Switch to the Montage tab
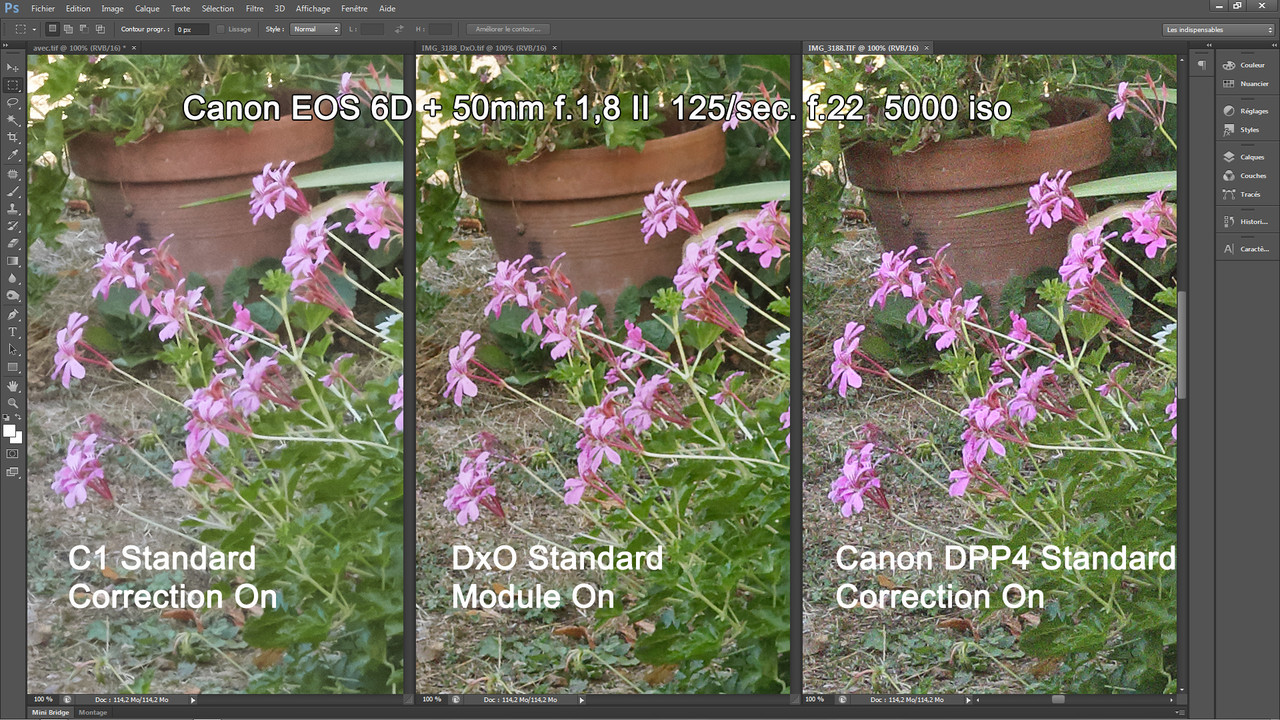The image size is (1280, 720). (x=93, y=713)
